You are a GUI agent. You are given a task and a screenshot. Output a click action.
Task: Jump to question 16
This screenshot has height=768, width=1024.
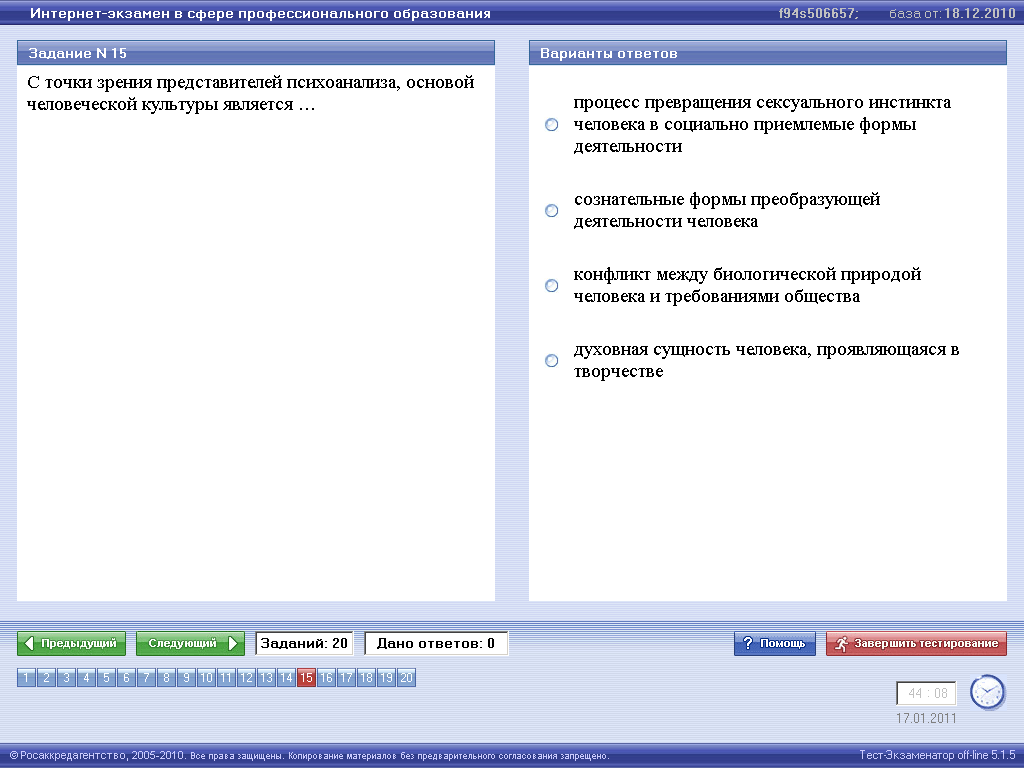(327, 678)
